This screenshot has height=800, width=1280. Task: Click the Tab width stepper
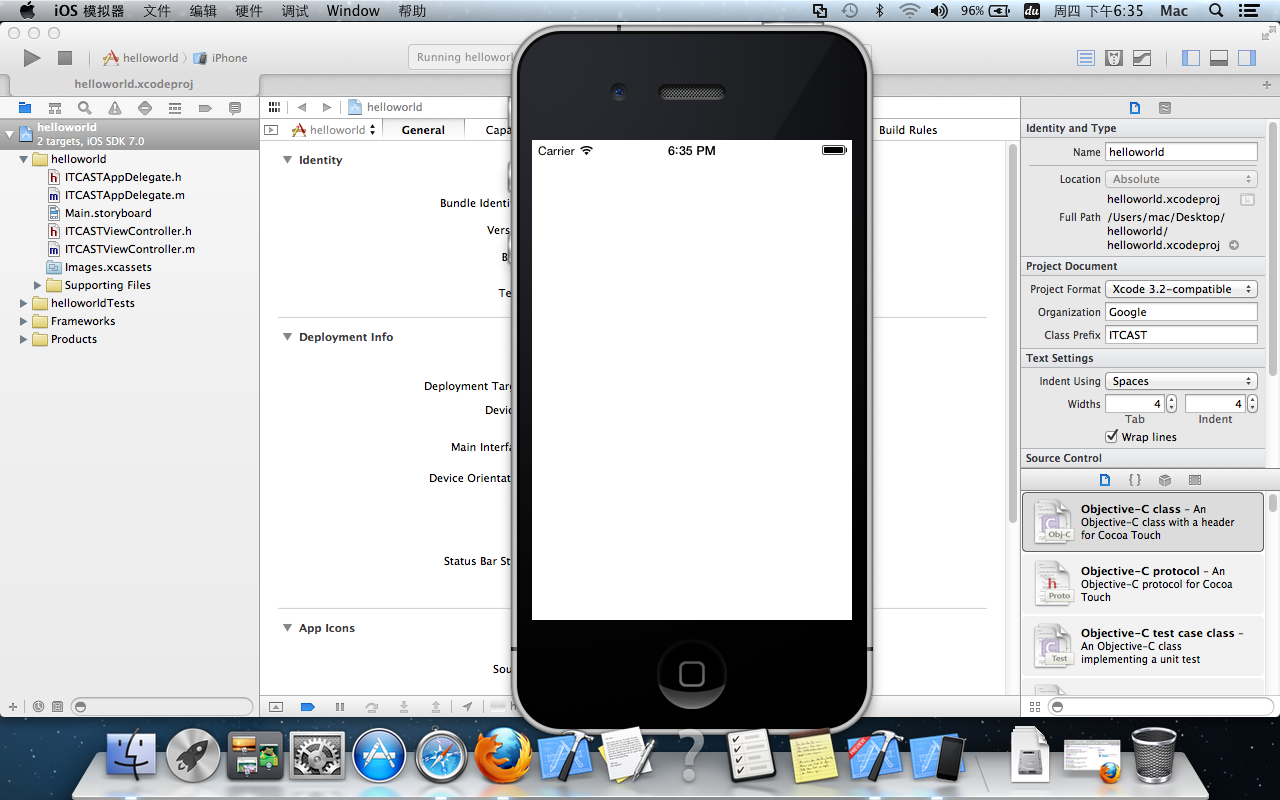pyautogui.click(x=1171, y=404)
